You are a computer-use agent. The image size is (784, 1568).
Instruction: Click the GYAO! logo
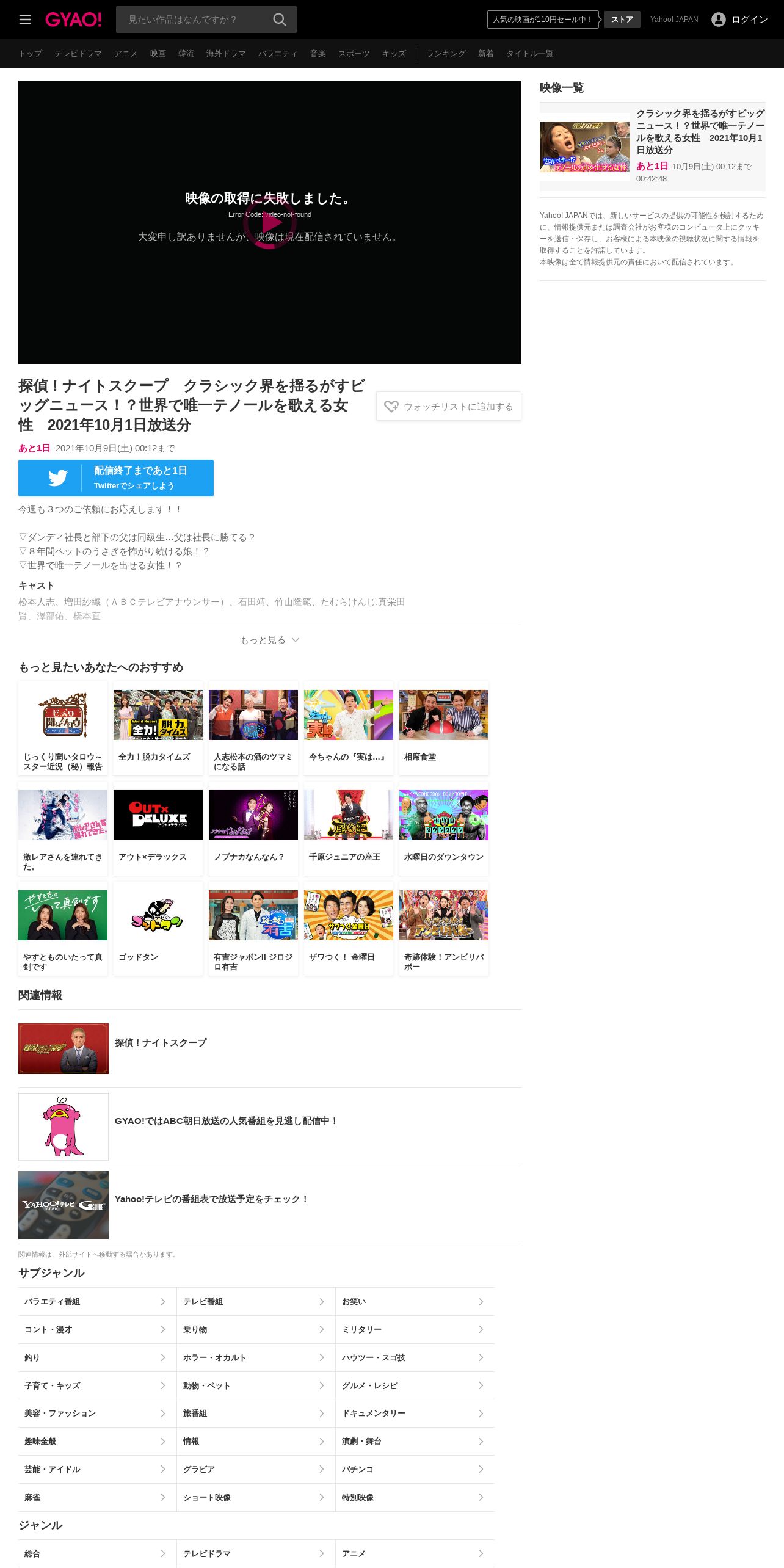tap(73, 20)
